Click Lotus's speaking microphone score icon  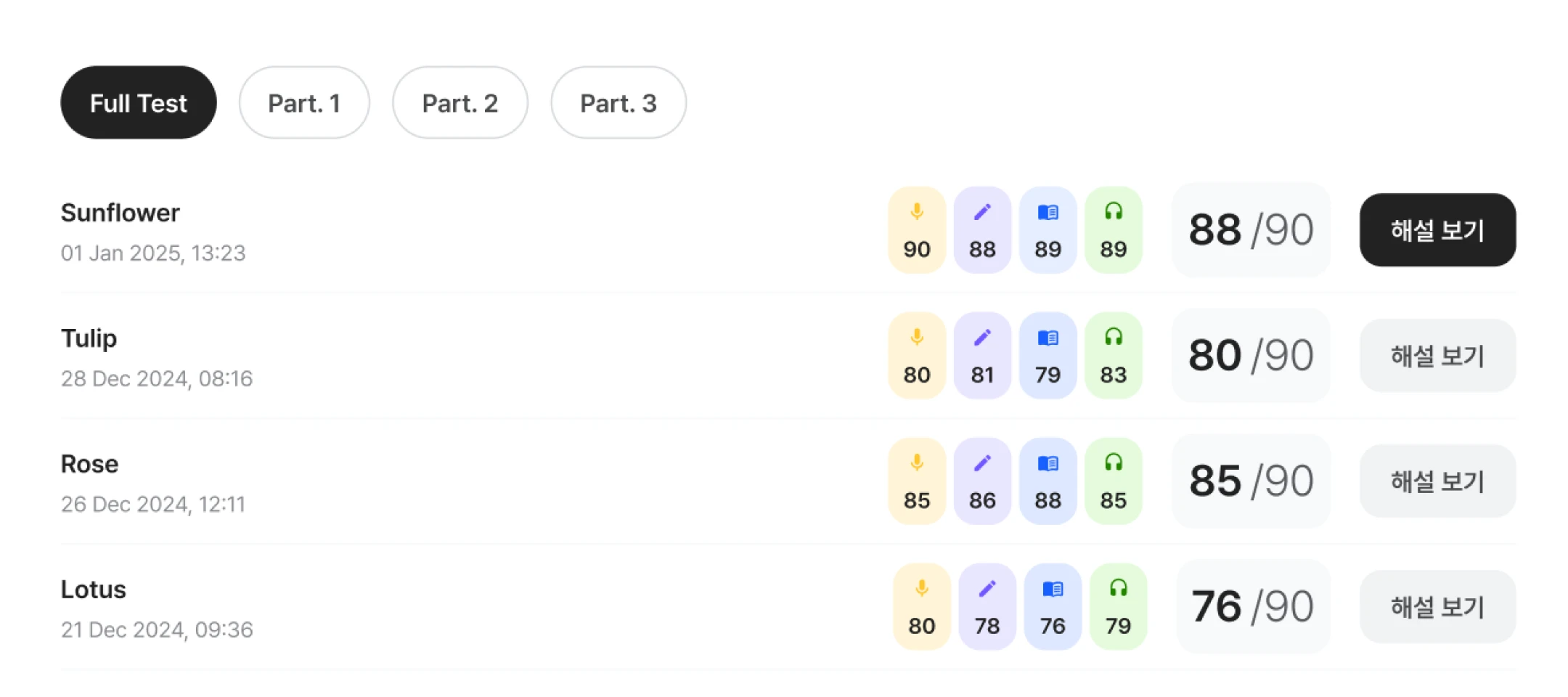(x=922, y=589)
